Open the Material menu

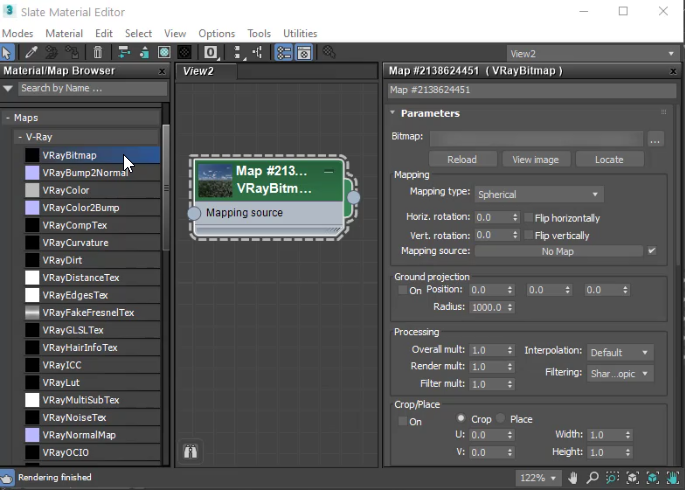point(64,33)
